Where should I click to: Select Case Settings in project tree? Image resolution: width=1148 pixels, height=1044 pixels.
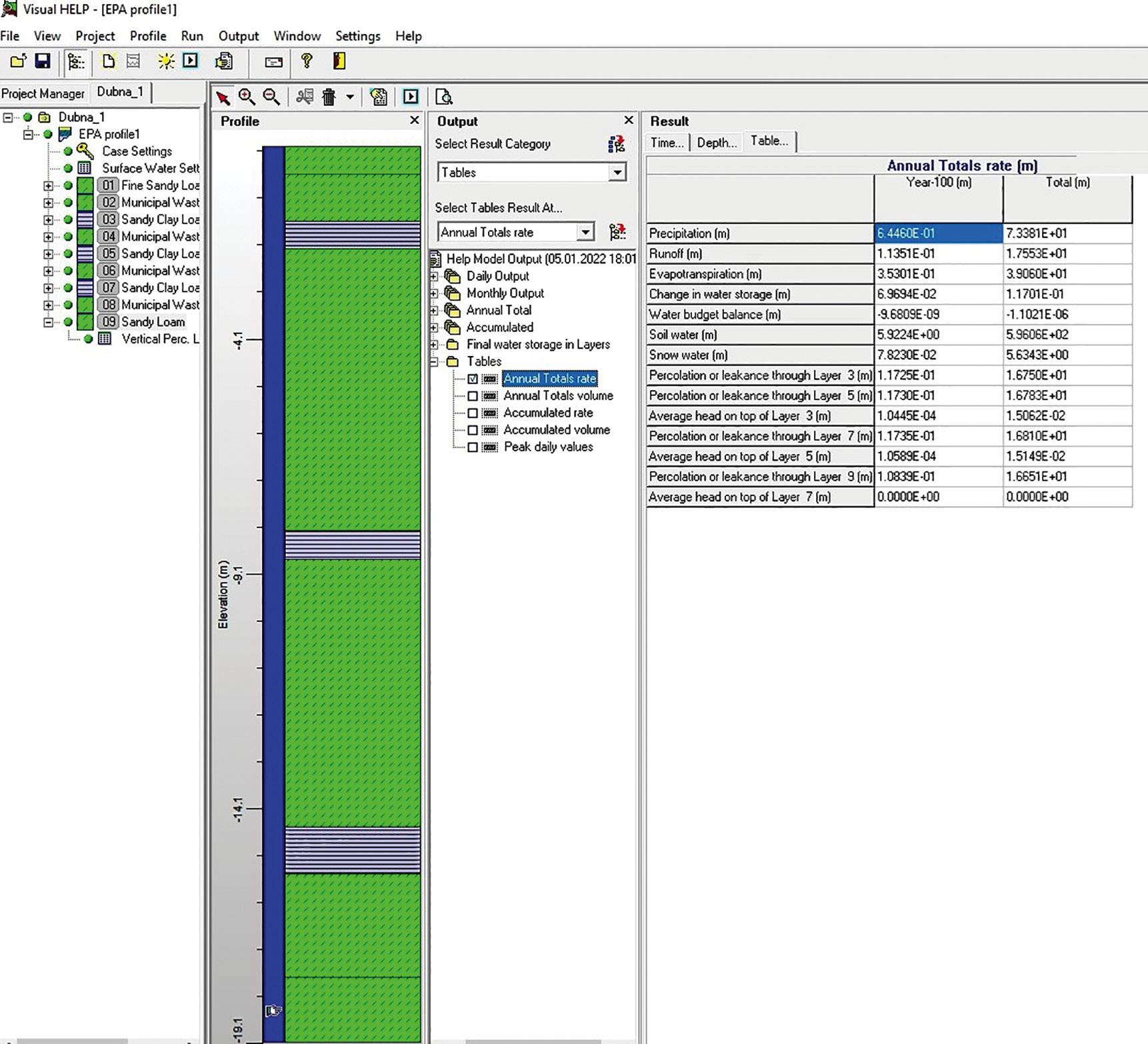pos(137,151)
